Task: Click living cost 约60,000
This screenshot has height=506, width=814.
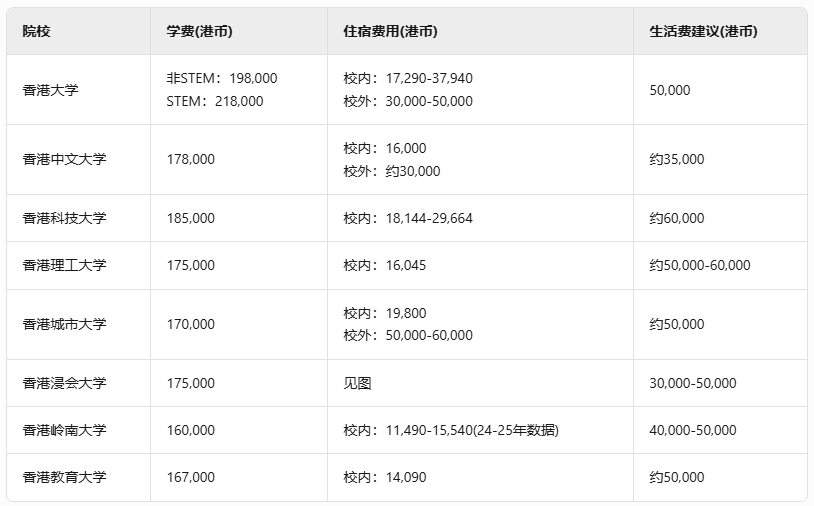Action: [x=677, y=218]
